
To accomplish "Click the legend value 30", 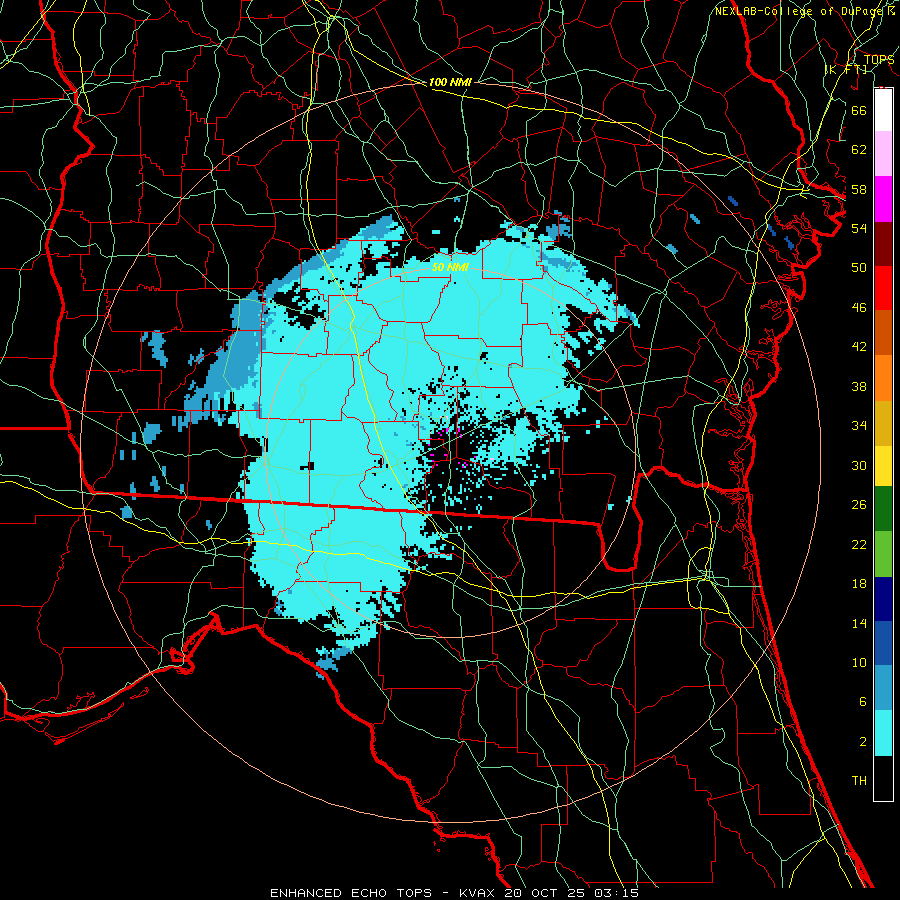I will pos(859,465).
